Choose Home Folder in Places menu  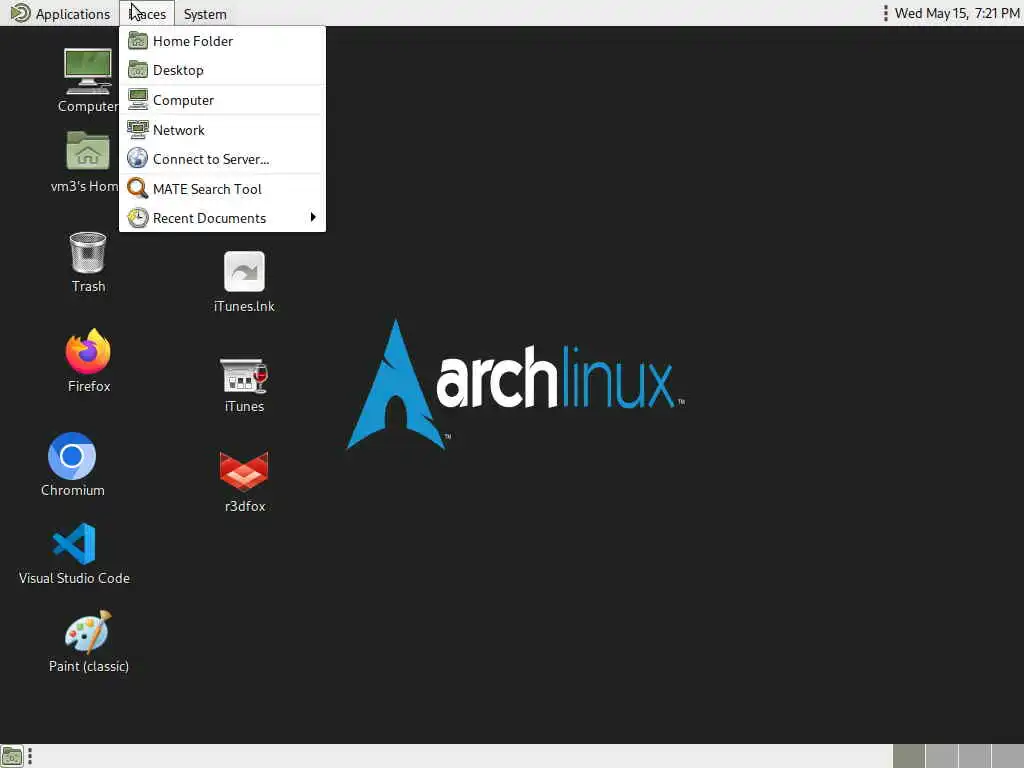tap(223, 41)
